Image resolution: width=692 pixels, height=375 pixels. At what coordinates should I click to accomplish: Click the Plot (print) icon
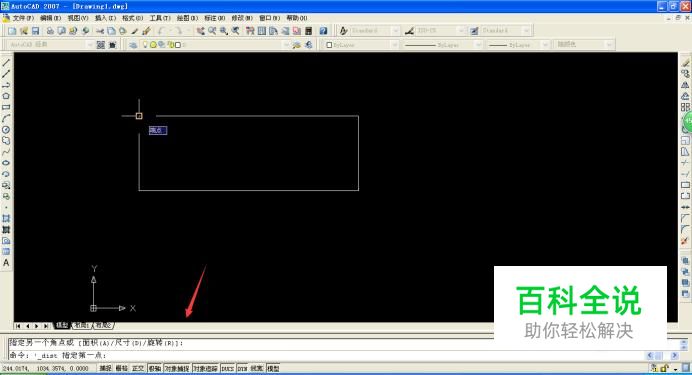point(50,31)
